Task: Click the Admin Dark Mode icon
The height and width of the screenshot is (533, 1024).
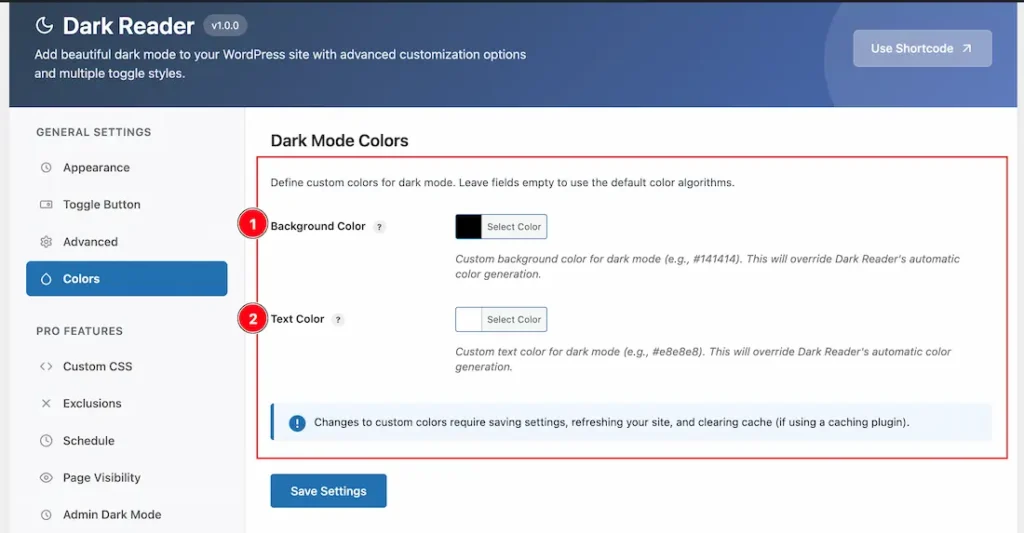Action: click(x=46, y=515)
